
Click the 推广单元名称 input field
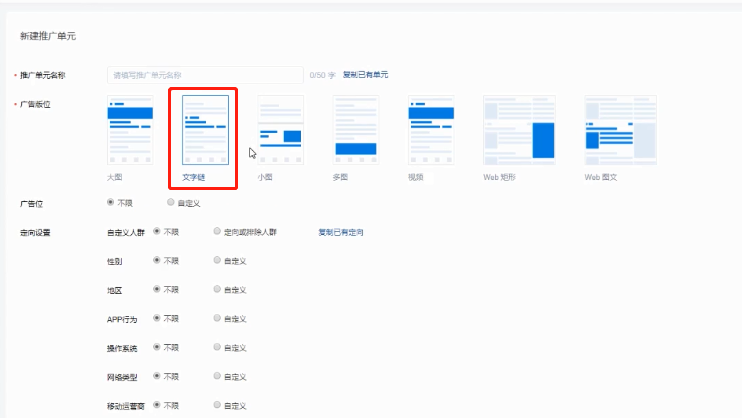coord(205,75)
